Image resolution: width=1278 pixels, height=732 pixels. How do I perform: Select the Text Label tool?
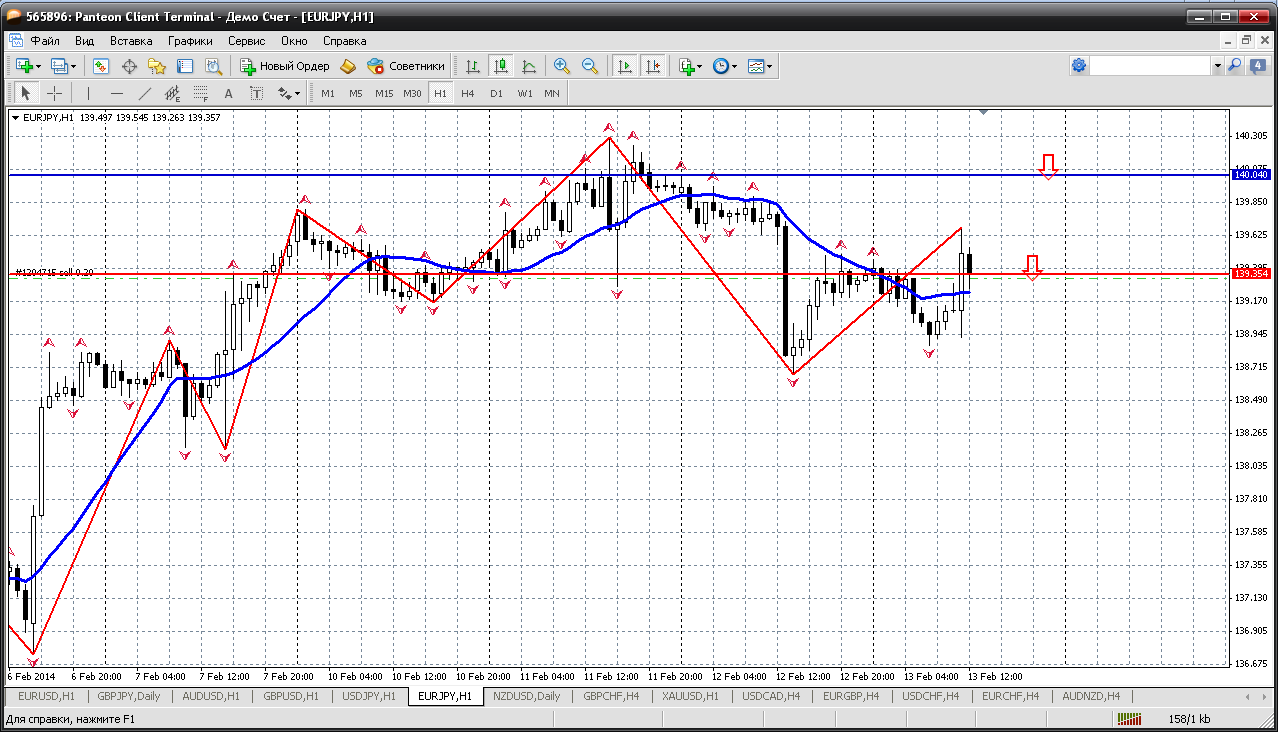(x=257, y=93)
